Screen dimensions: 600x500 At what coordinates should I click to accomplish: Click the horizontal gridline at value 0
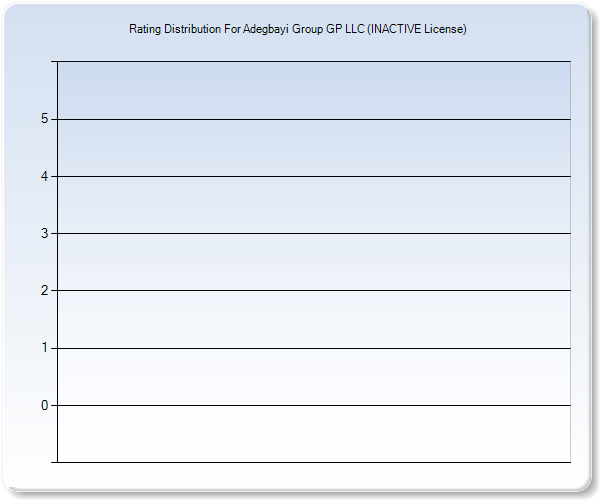[x=314, y=405]
